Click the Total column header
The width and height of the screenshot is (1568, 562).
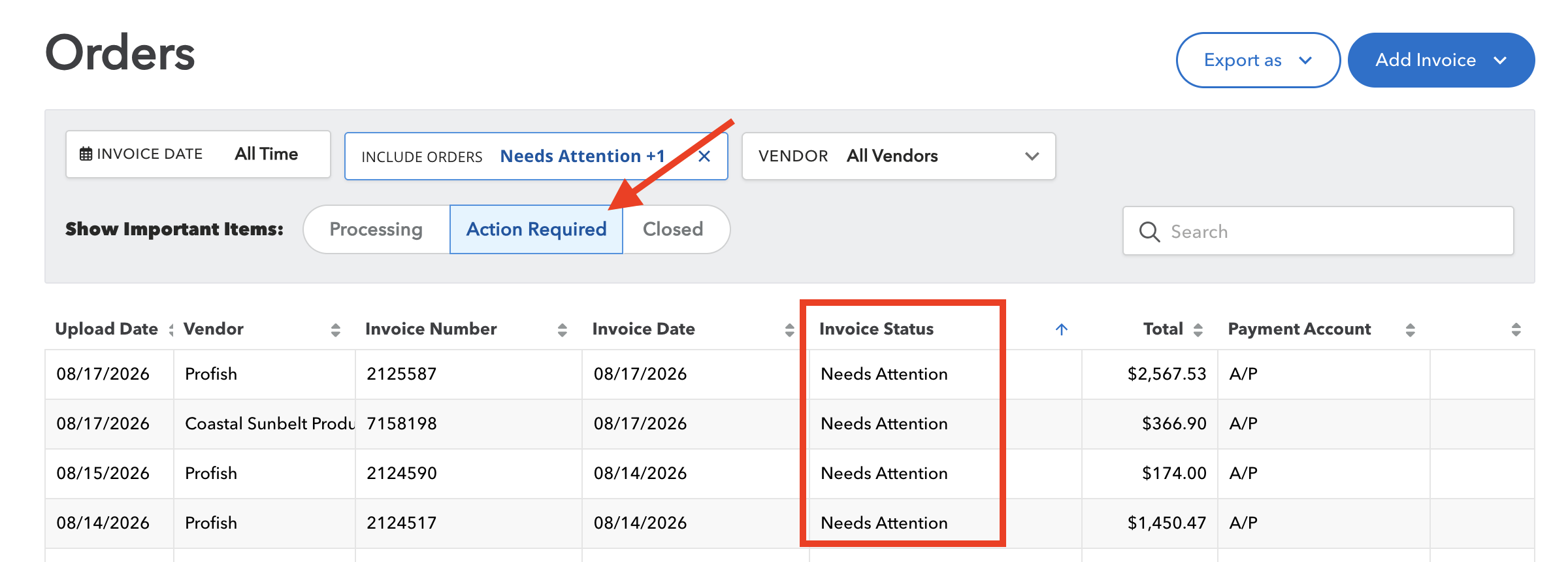click(1164, 329)
